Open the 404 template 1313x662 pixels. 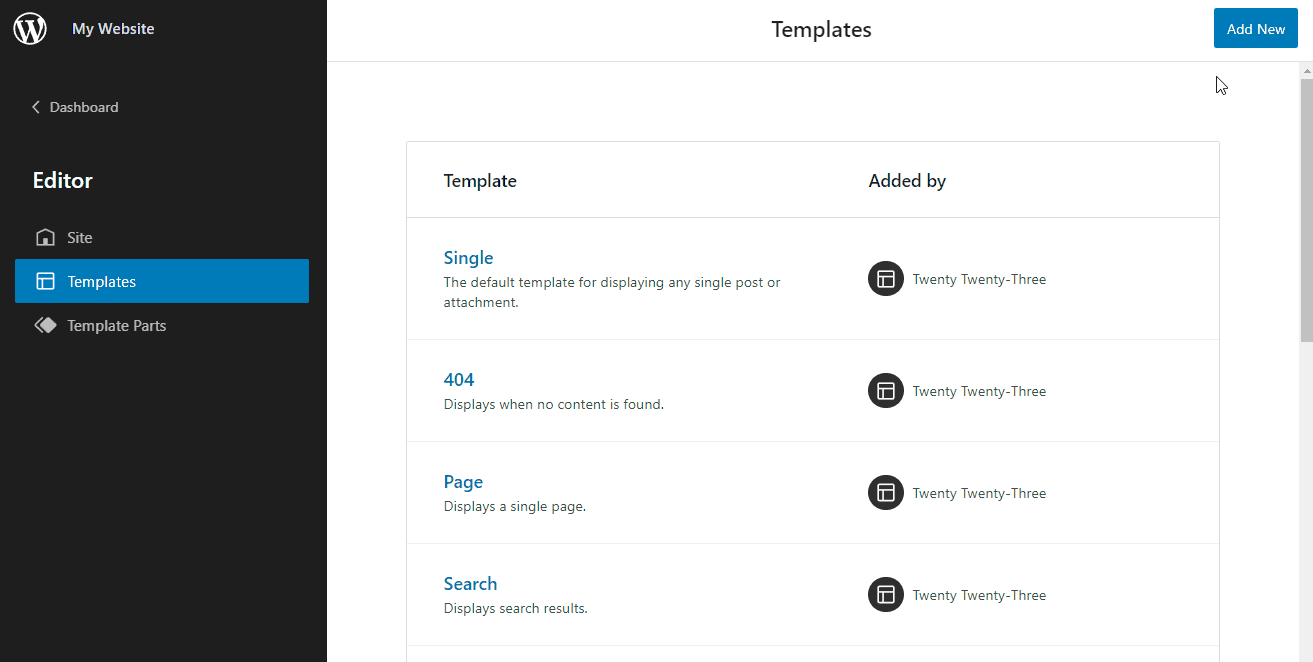pos(459,379)
